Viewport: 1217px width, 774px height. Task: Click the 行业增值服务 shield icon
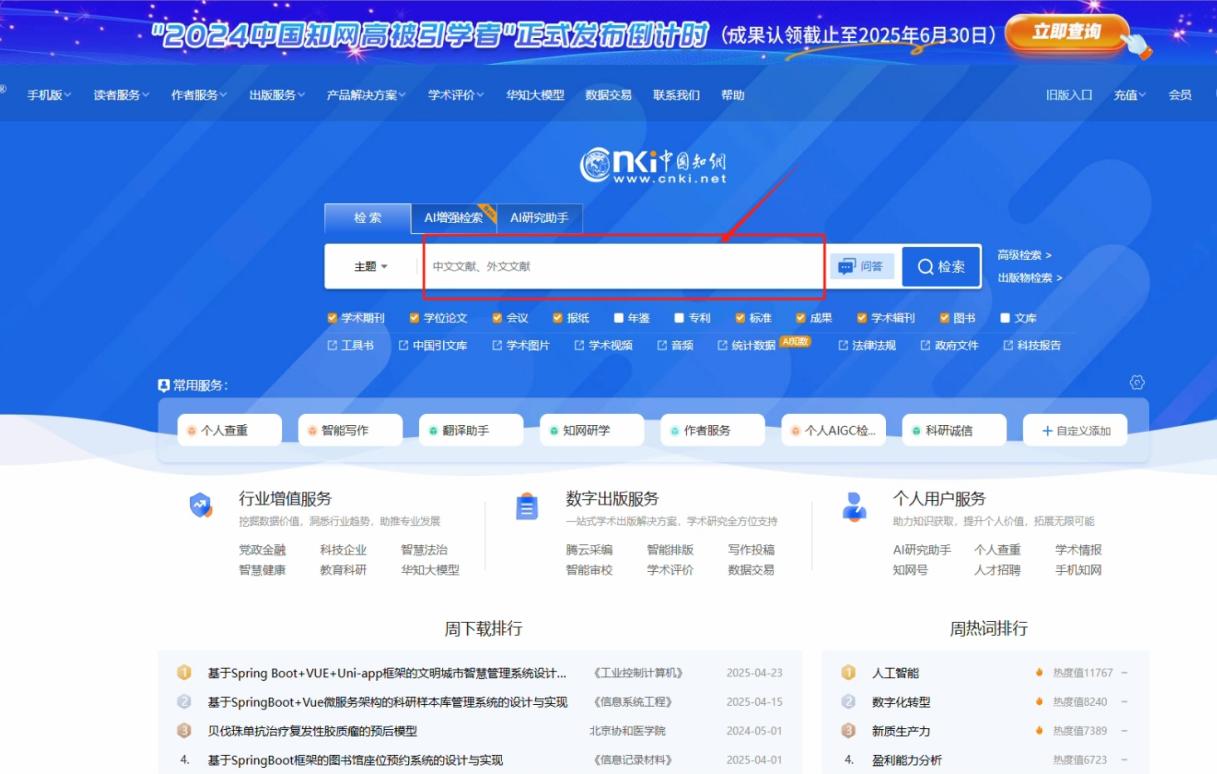click(x=201, y=506)
